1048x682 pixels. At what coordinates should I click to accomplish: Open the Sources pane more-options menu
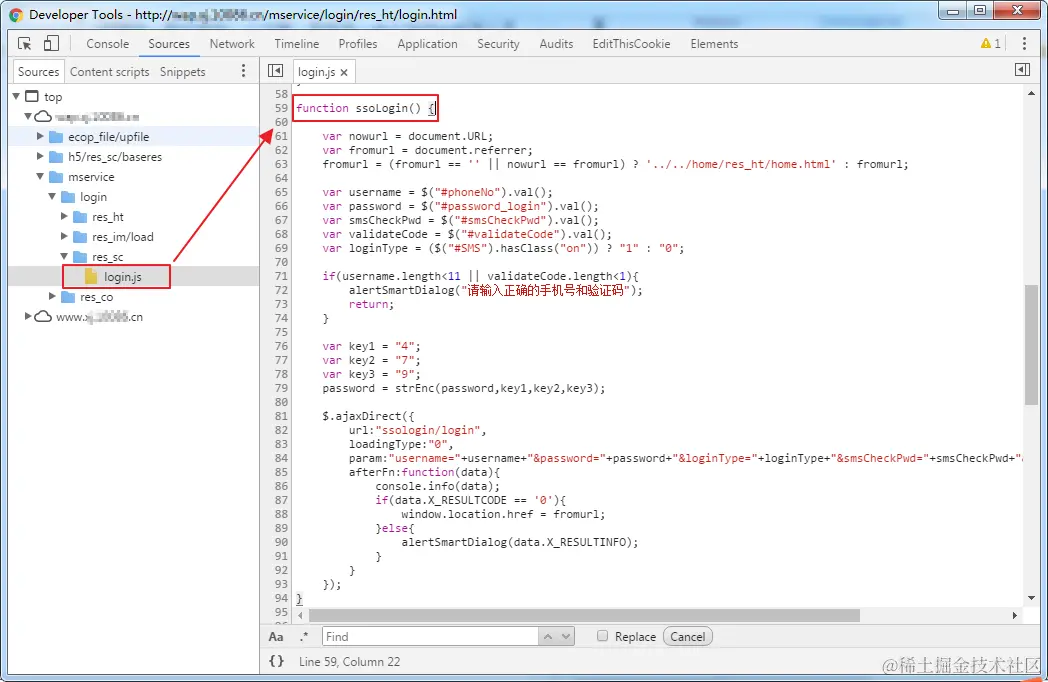243,71
